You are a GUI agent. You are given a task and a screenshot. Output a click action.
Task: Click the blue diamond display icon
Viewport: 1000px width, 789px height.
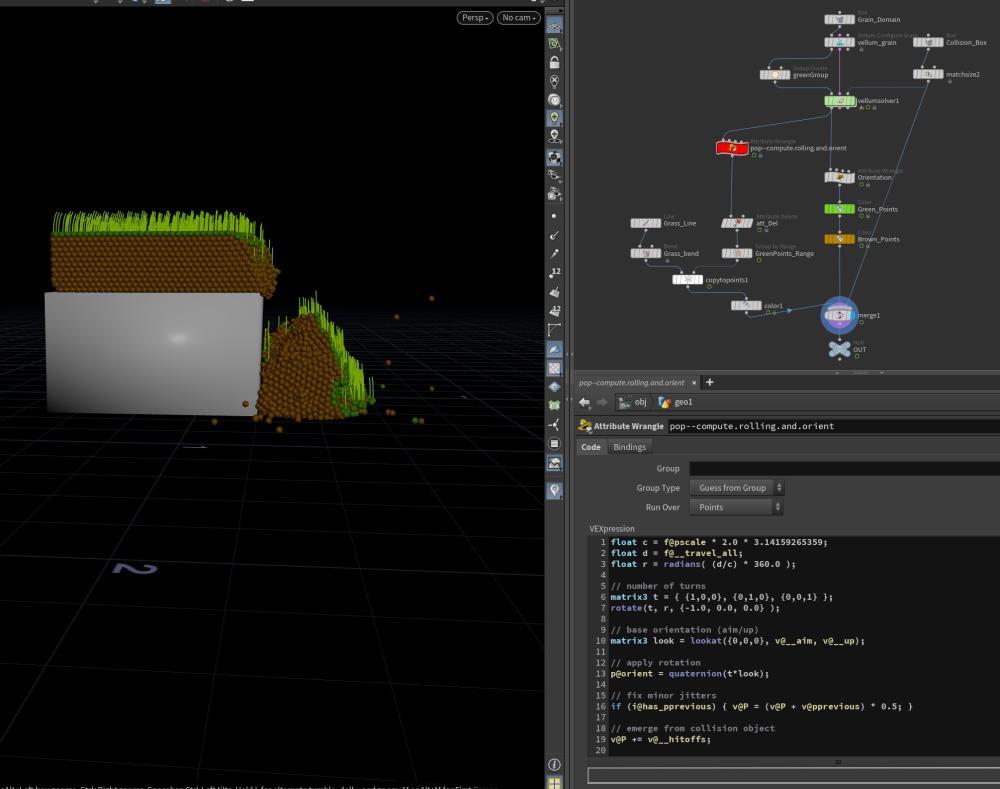point(554,387)
